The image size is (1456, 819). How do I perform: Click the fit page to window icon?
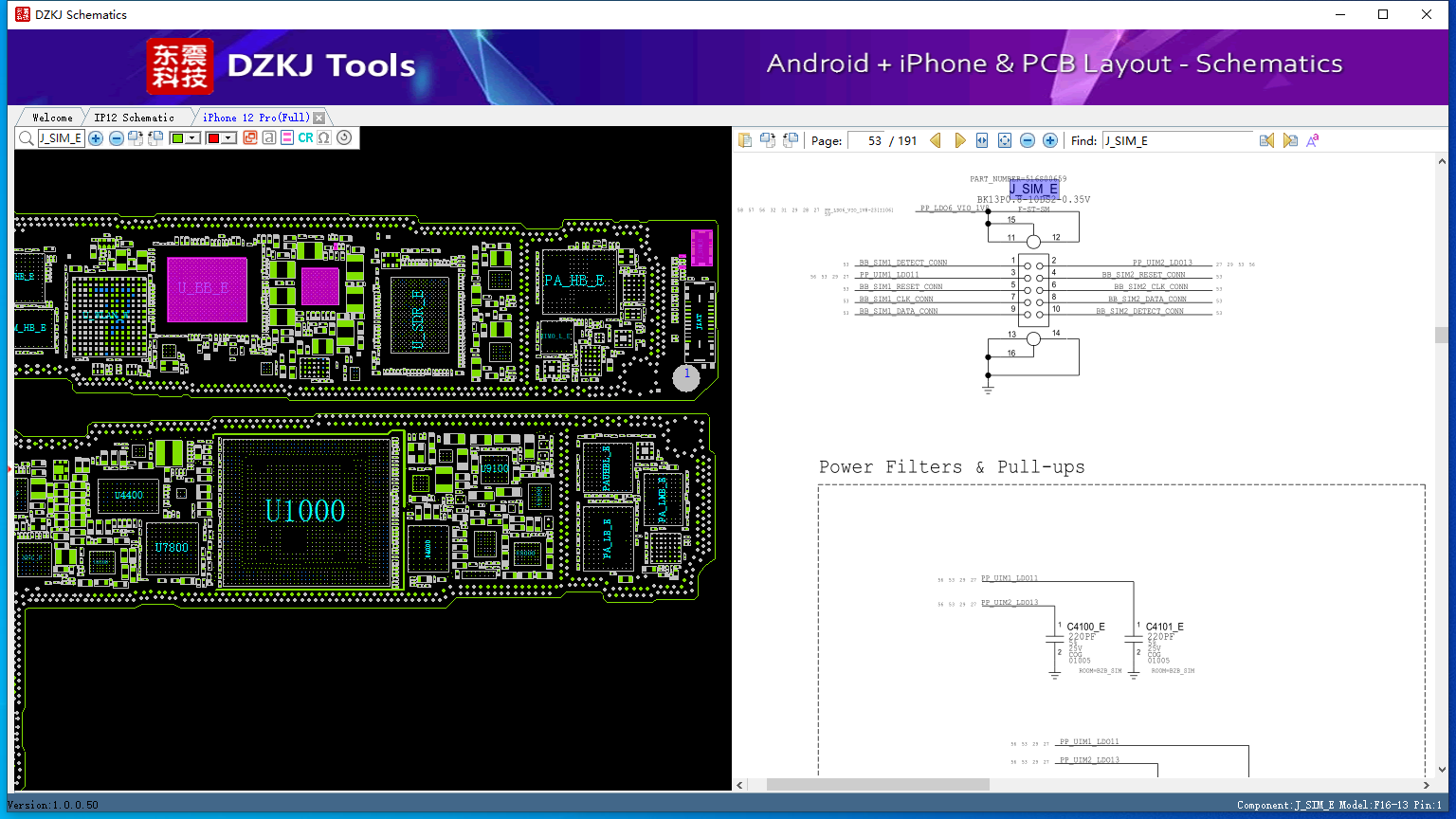pyautogui.click(x=1005, y=140)
